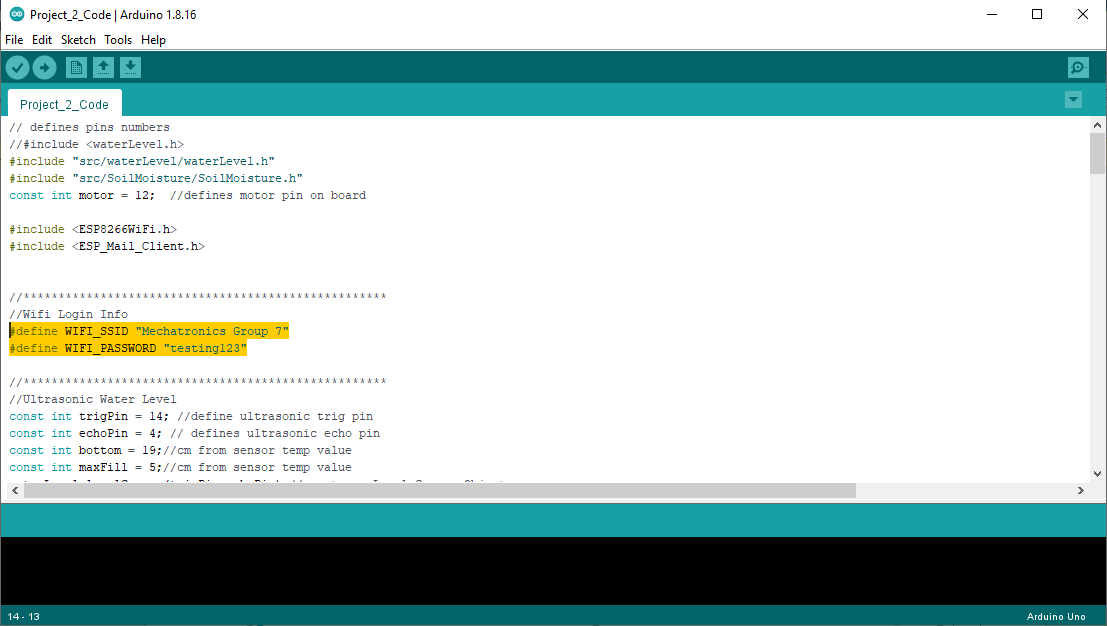
Task: Minimize the Arduino window
Action: click(x=992, y=14)
